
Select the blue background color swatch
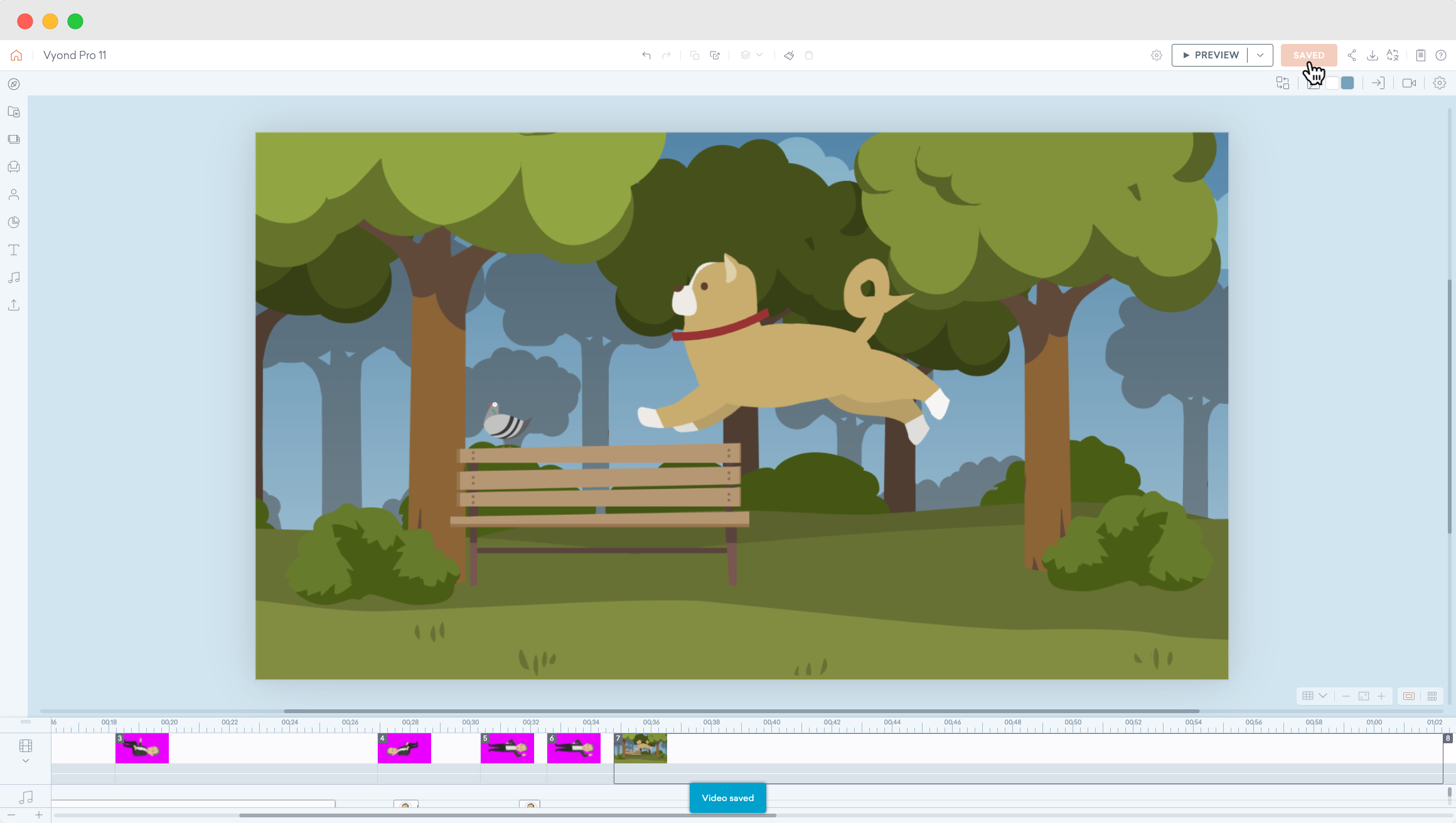(1347, 83)
